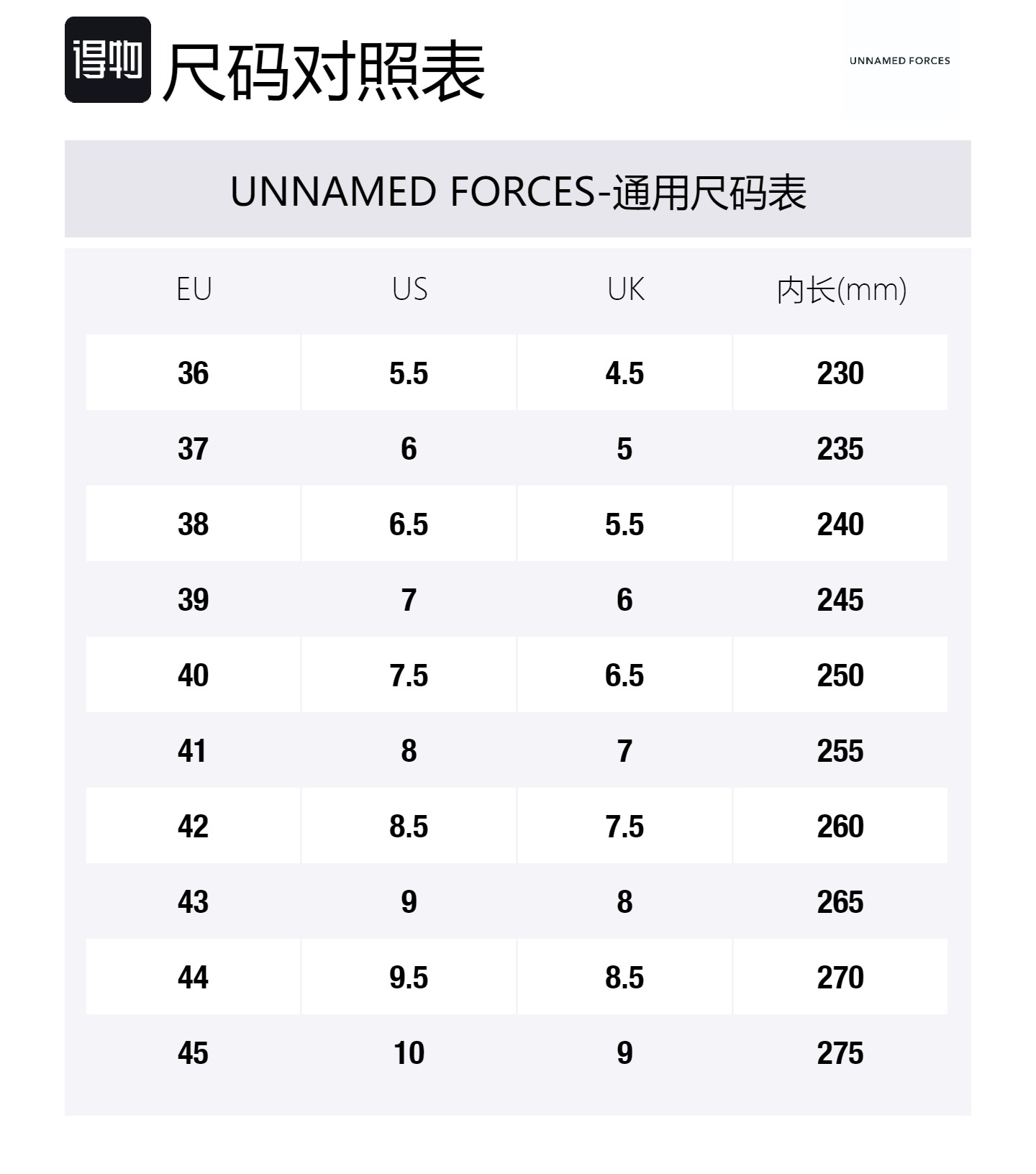This screenshot has width=1036, height=1174.
Task: Click the 尺码对照表 page title
Action: click(x=324, y=70)
